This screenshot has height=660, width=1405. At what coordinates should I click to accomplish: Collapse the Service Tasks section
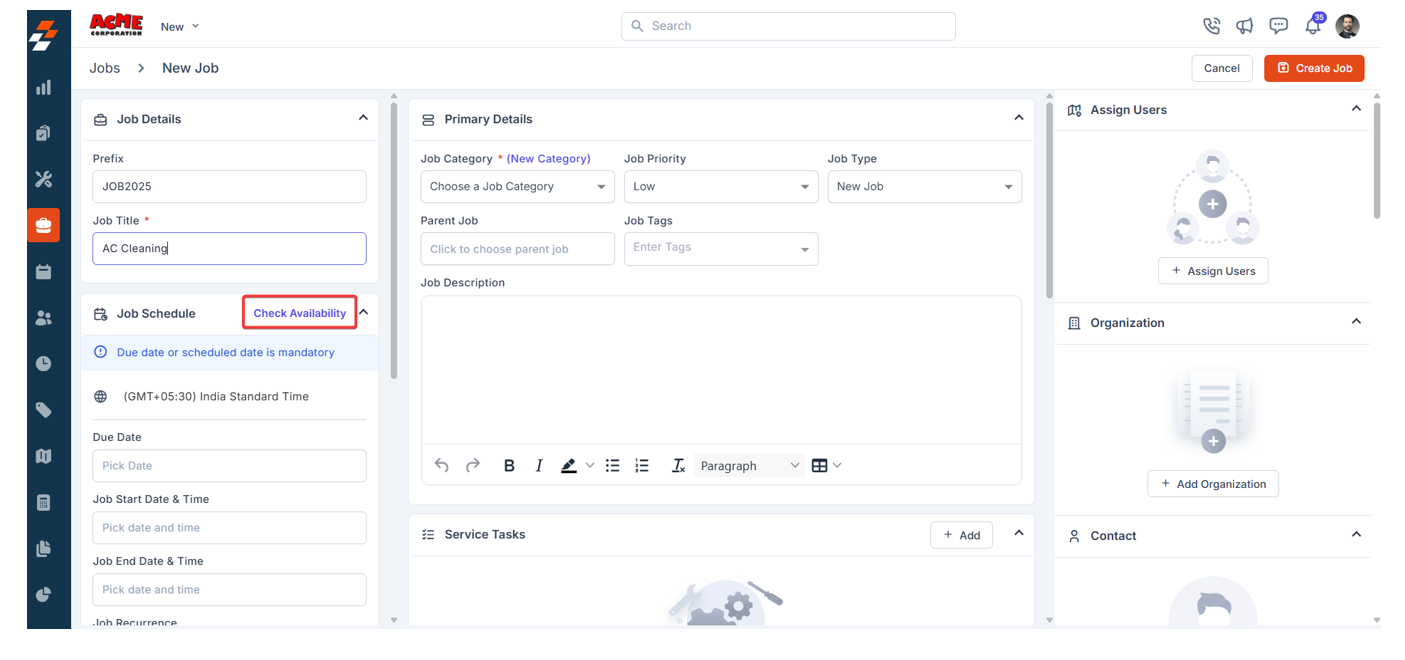pyautogui.click(x=1018, y=533)
